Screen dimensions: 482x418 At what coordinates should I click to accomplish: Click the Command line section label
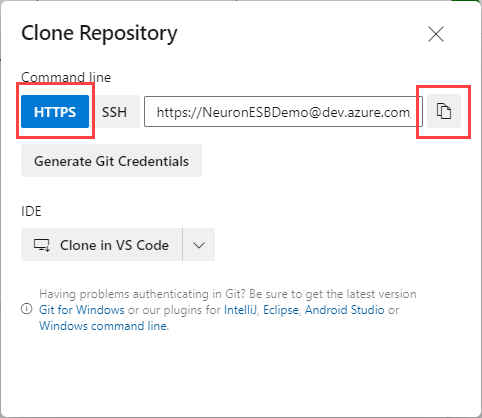click(x=66, y=77)
